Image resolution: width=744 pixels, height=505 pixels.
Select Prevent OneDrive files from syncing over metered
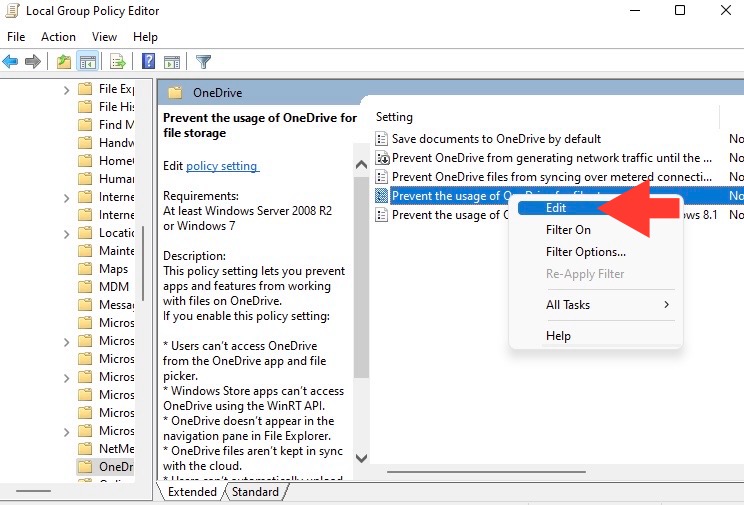click(x=551, y=177)
